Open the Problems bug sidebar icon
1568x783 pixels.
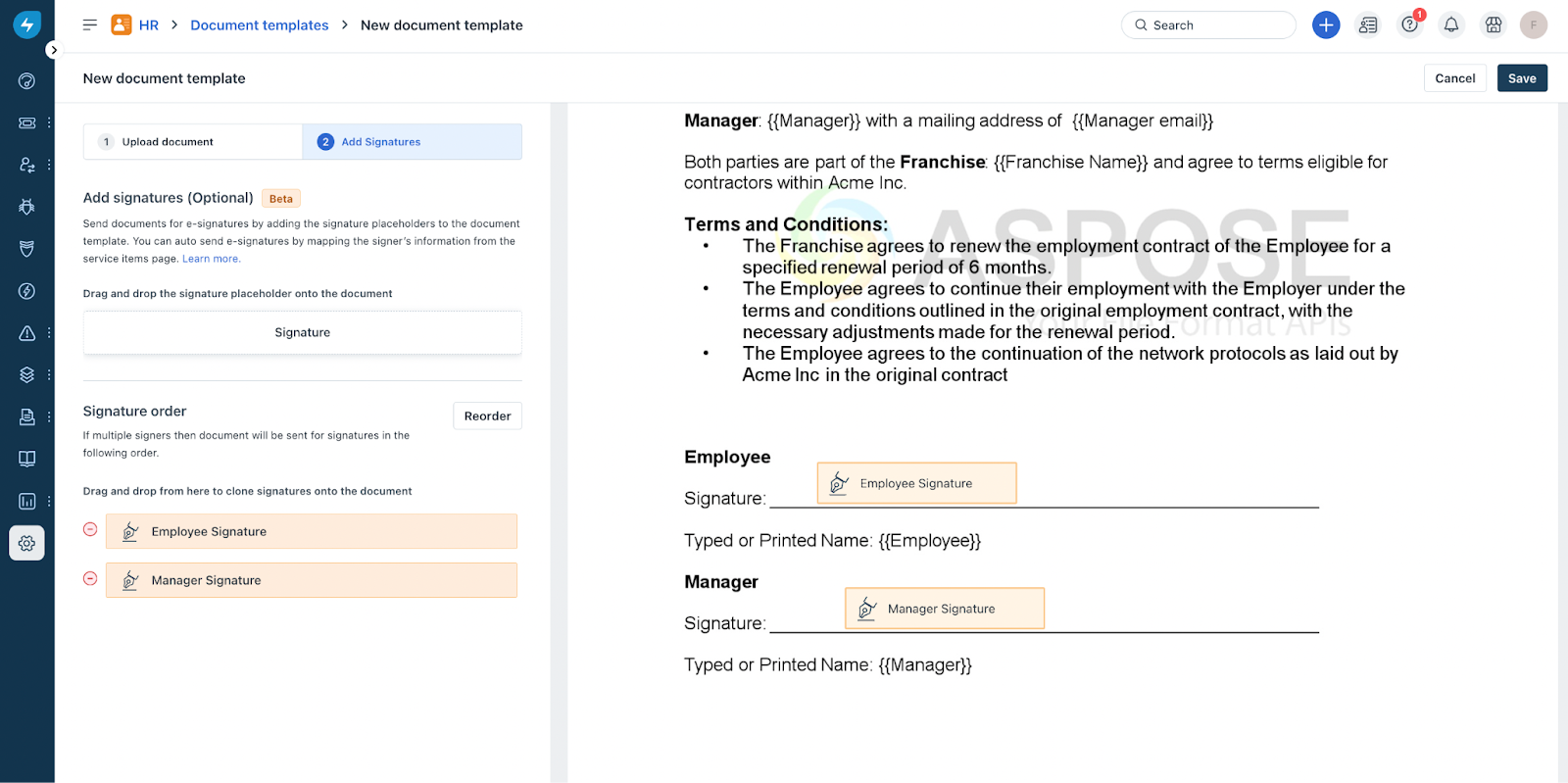coord(26,207)
